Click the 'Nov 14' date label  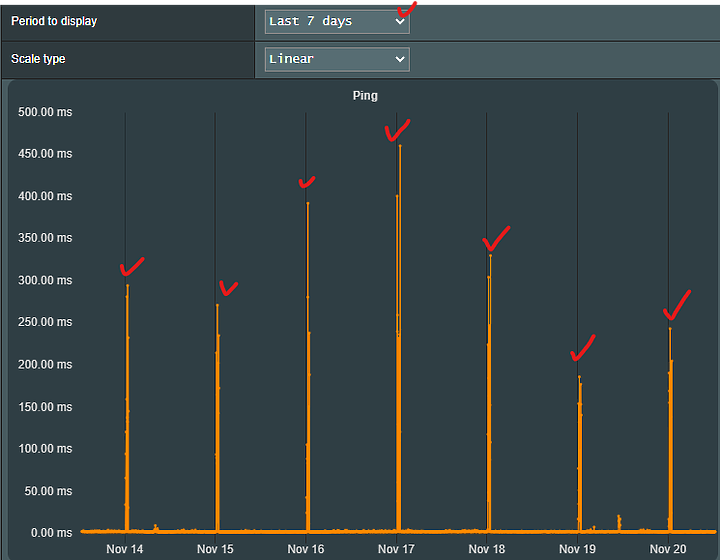click(x=124, y=549)
